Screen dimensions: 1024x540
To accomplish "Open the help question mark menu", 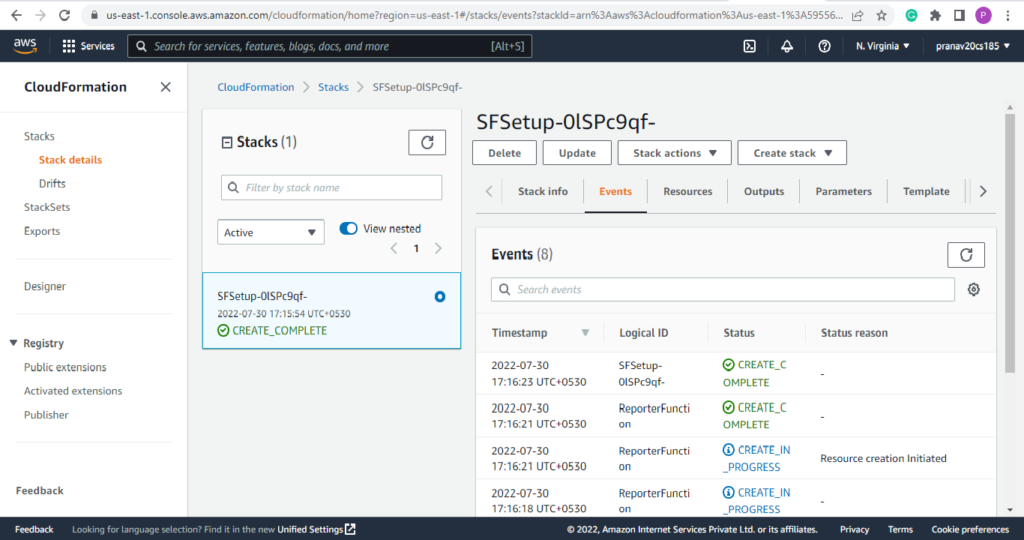I will 824,46.
